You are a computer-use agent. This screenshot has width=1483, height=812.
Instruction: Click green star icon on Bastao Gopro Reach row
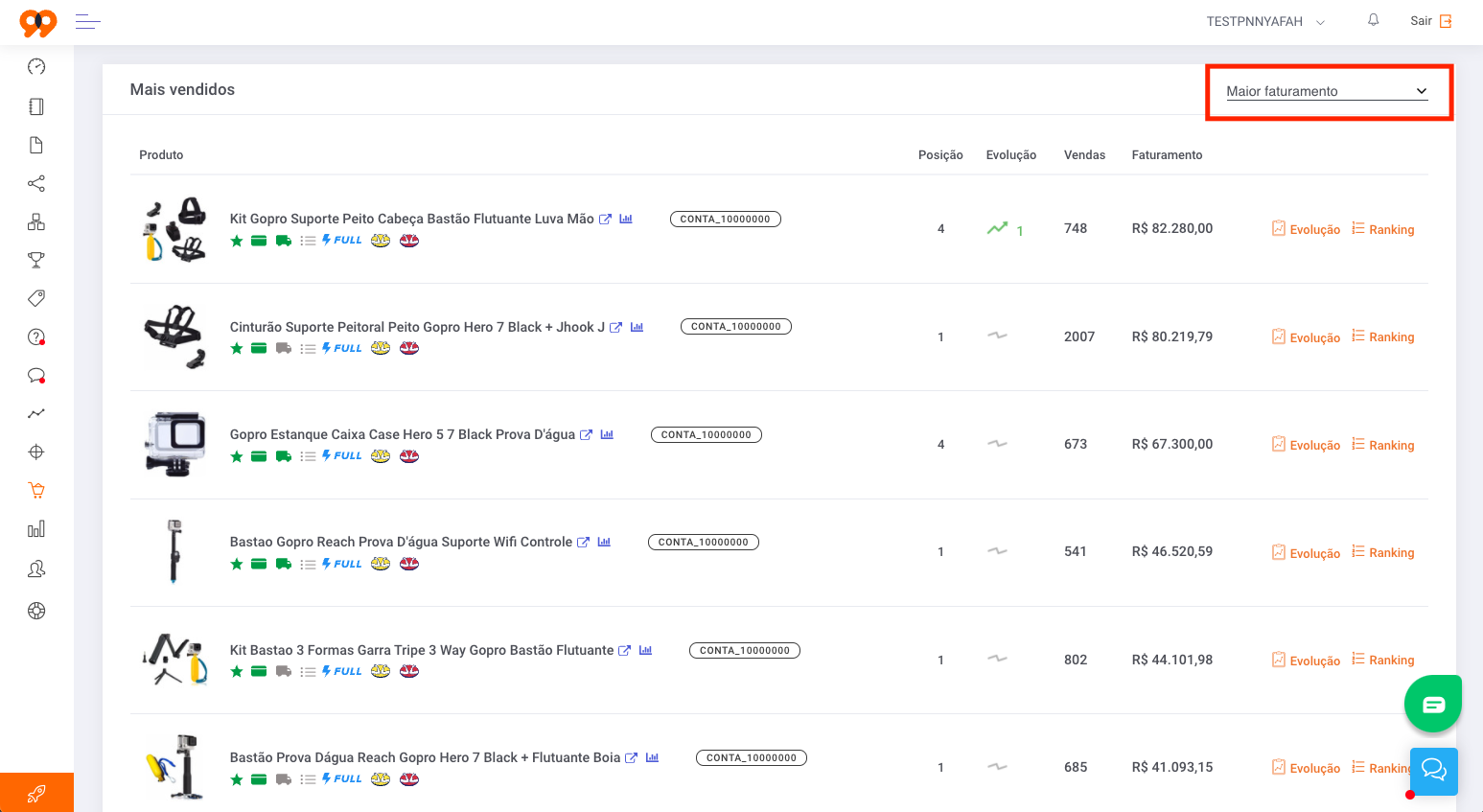237,564
